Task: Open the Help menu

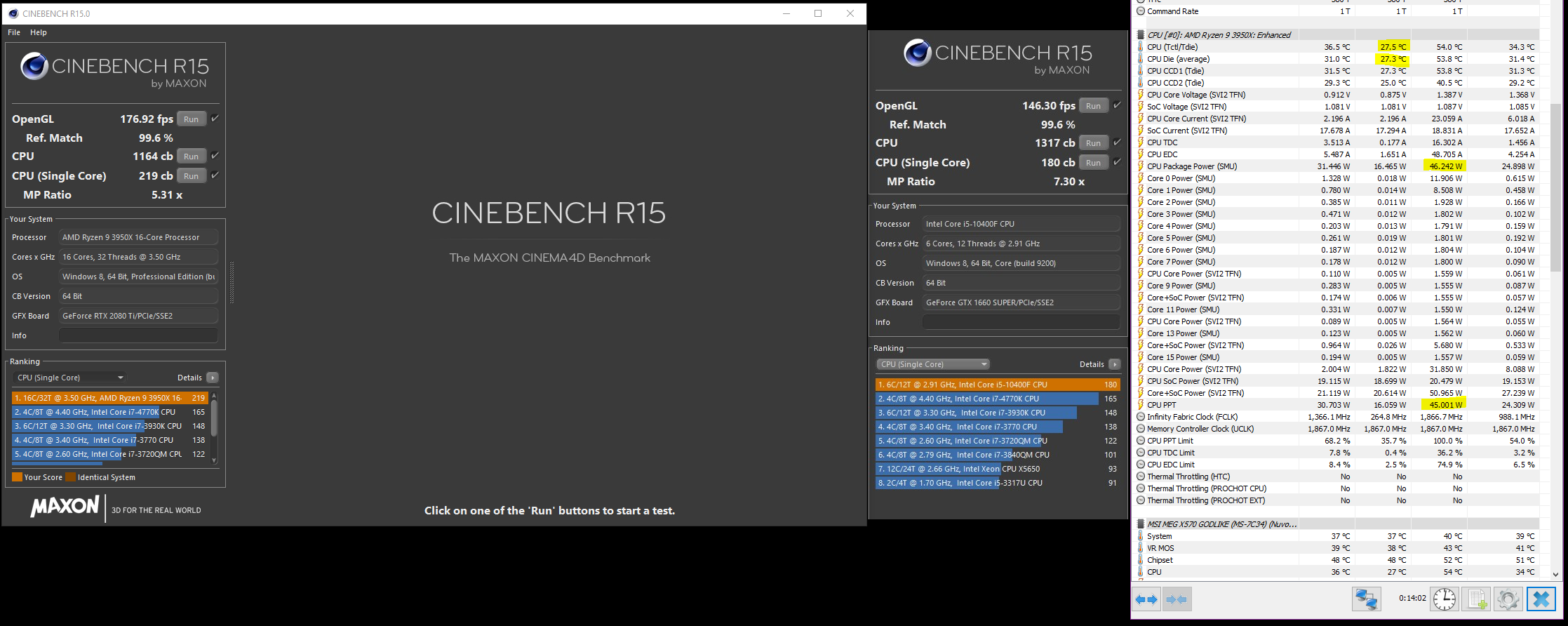Action: (39, 32)
